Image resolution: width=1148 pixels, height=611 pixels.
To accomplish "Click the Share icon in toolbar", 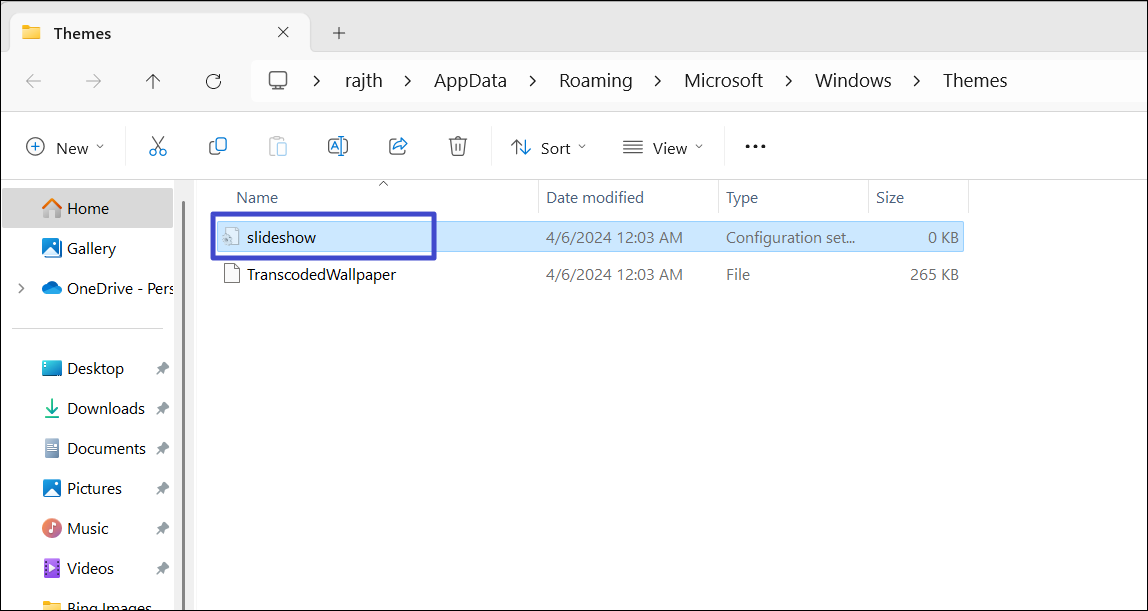I will pos(398,147).
